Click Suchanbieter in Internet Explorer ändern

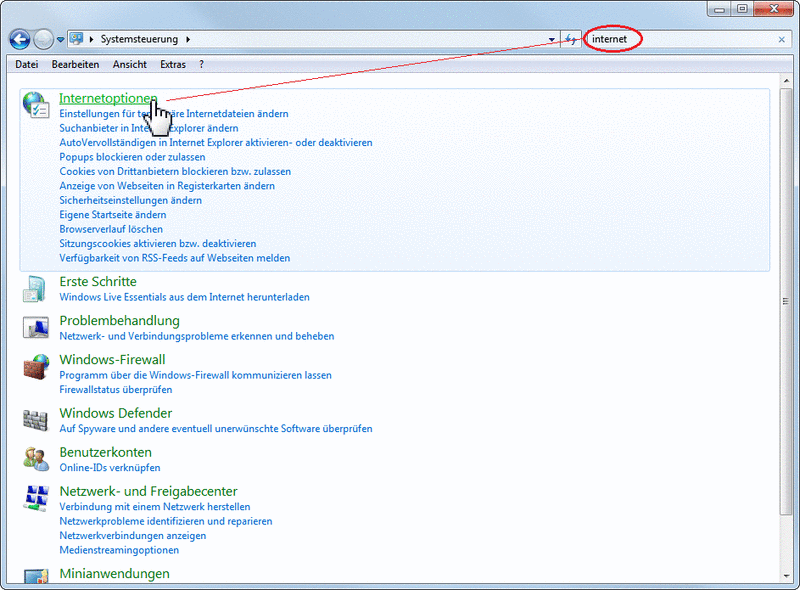(x=148, y=128)
